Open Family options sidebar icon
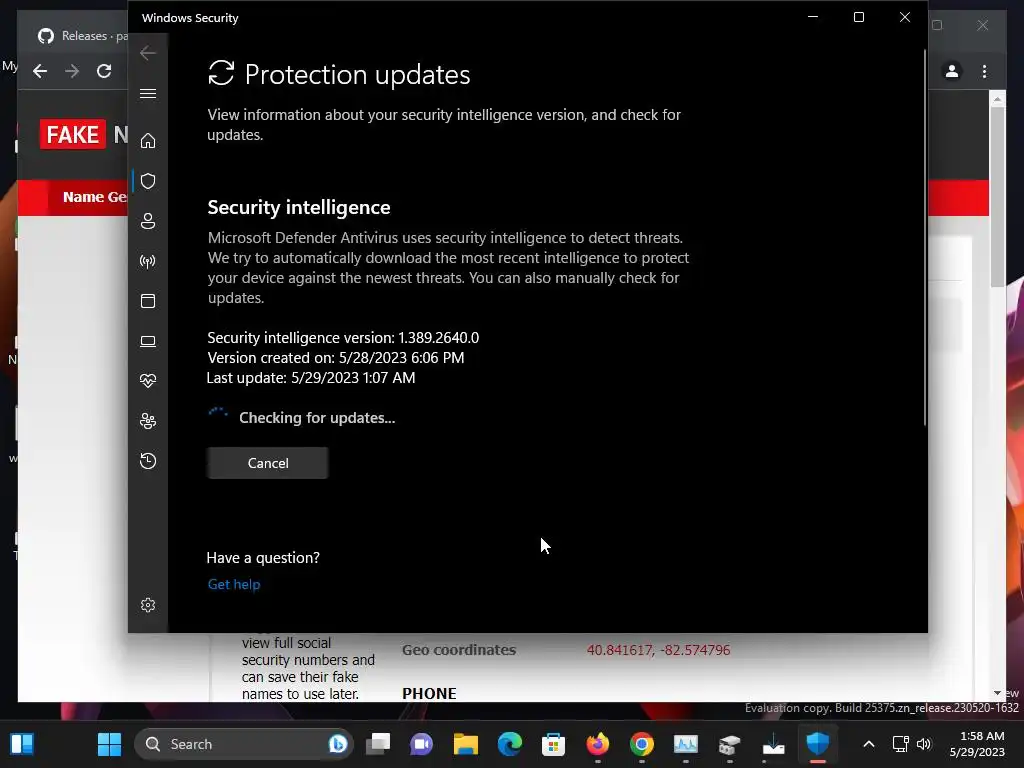Image resolution: width=1024 pixels, height=768 pixels. pyautogui.click(x=148, y=421)
